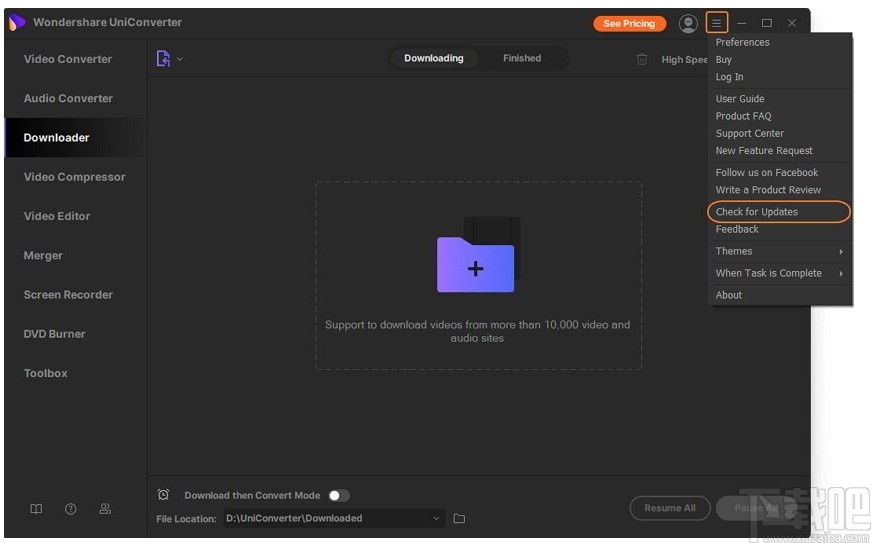Choose New Feature Request
The height and width of the screenshot is (543, 873).
tap(764, 150)
